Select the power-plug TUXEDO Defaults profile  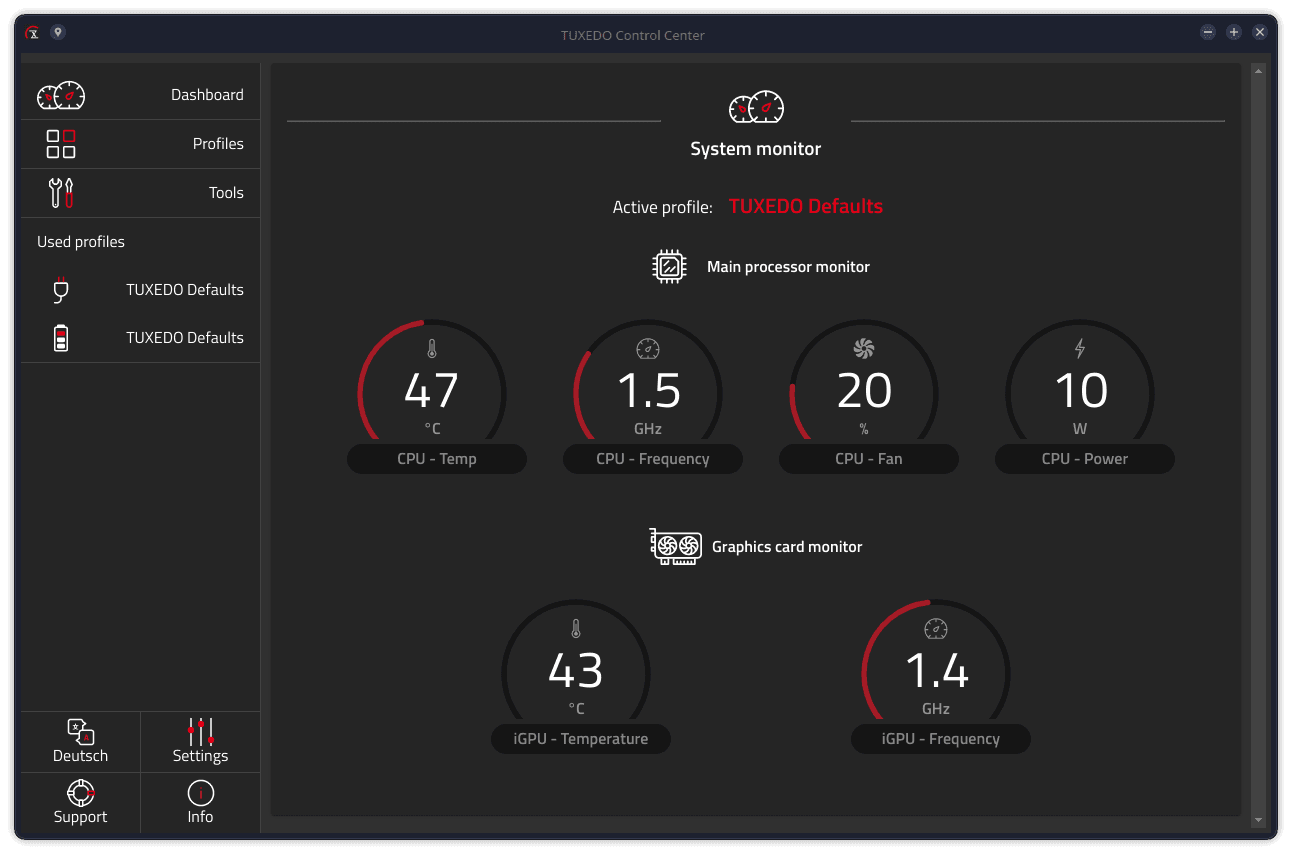coord(140,290)
